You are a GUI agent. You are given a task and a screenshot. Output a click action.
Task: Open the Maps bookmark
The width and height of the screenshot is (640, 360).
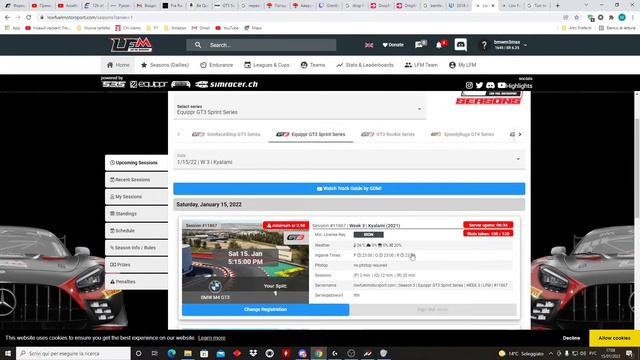click(x=253, y=28)
